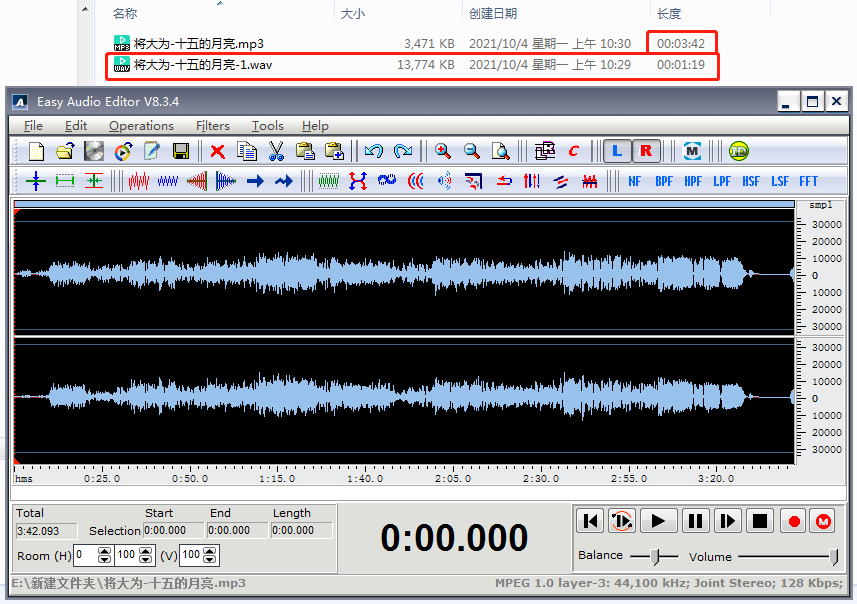Click the Undo arrow icon
Viewport: 857px width, 604px height.
(x=372, y=151)
